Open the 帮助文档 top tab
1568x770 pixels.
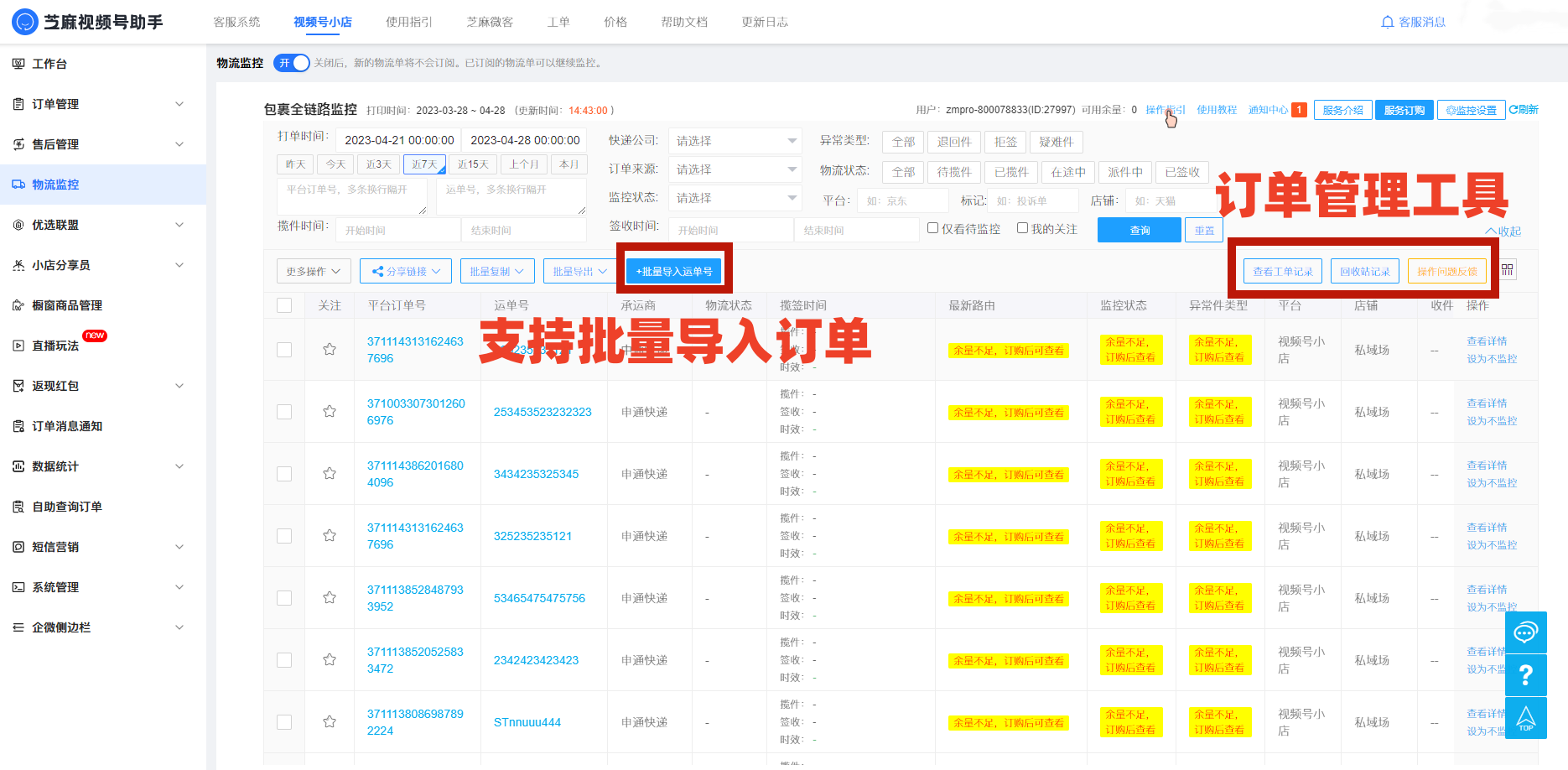(684, 22)
